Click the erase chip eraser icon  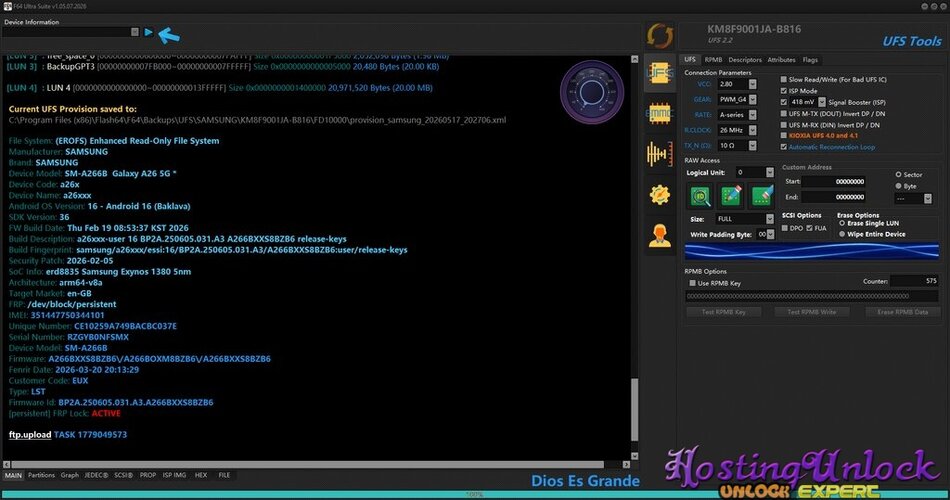pos(762,196)
